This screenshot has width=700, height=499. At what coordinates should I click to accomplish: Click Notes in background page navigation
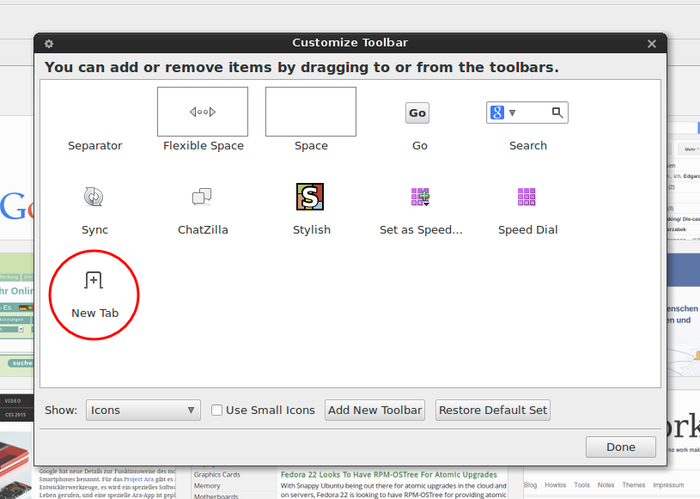coord(606,485)
